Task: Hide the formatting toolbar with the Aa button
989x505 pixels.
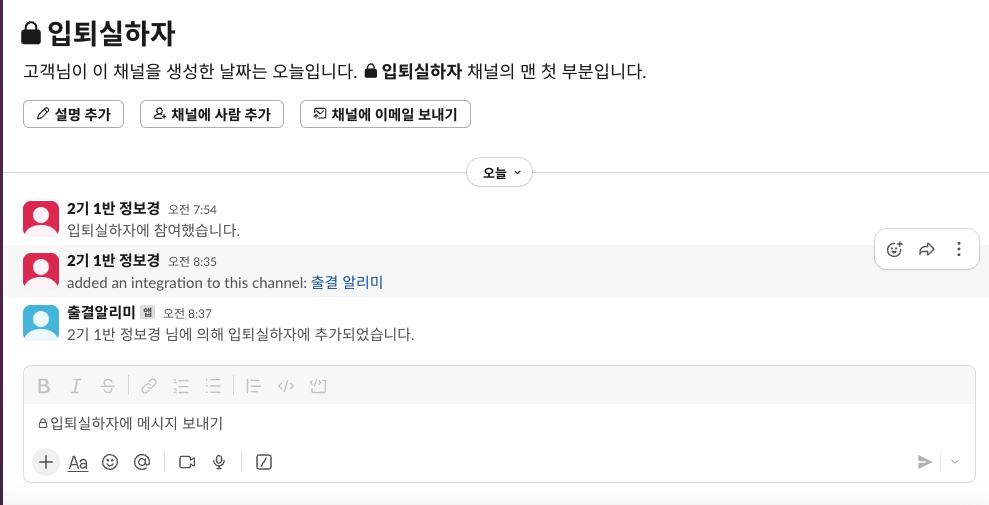Action: coord(78,462)
